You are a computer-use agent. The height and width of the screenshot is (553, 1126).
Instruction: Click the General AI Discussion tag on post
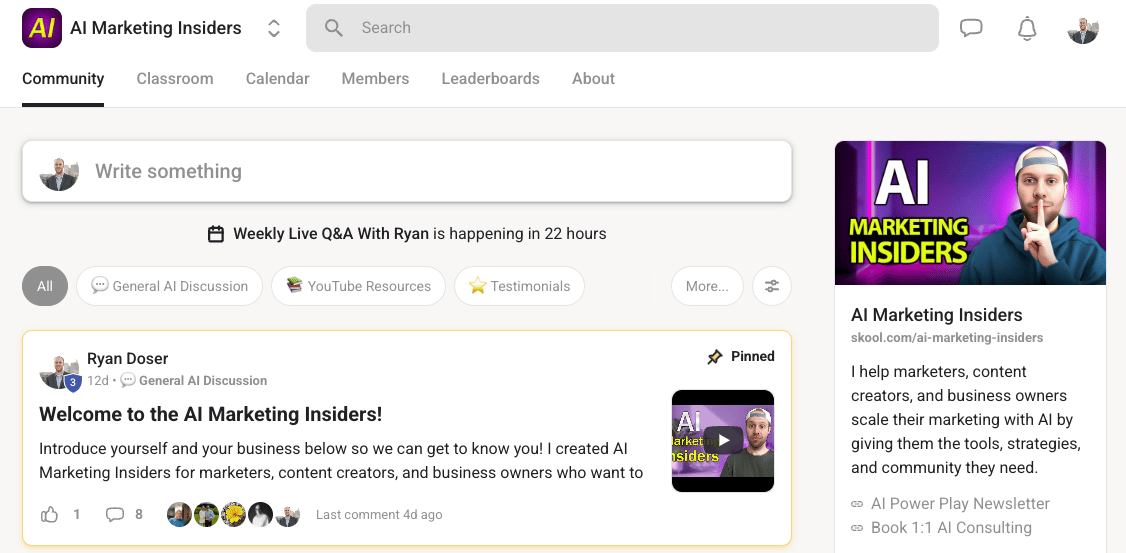[x=194, y=381]
